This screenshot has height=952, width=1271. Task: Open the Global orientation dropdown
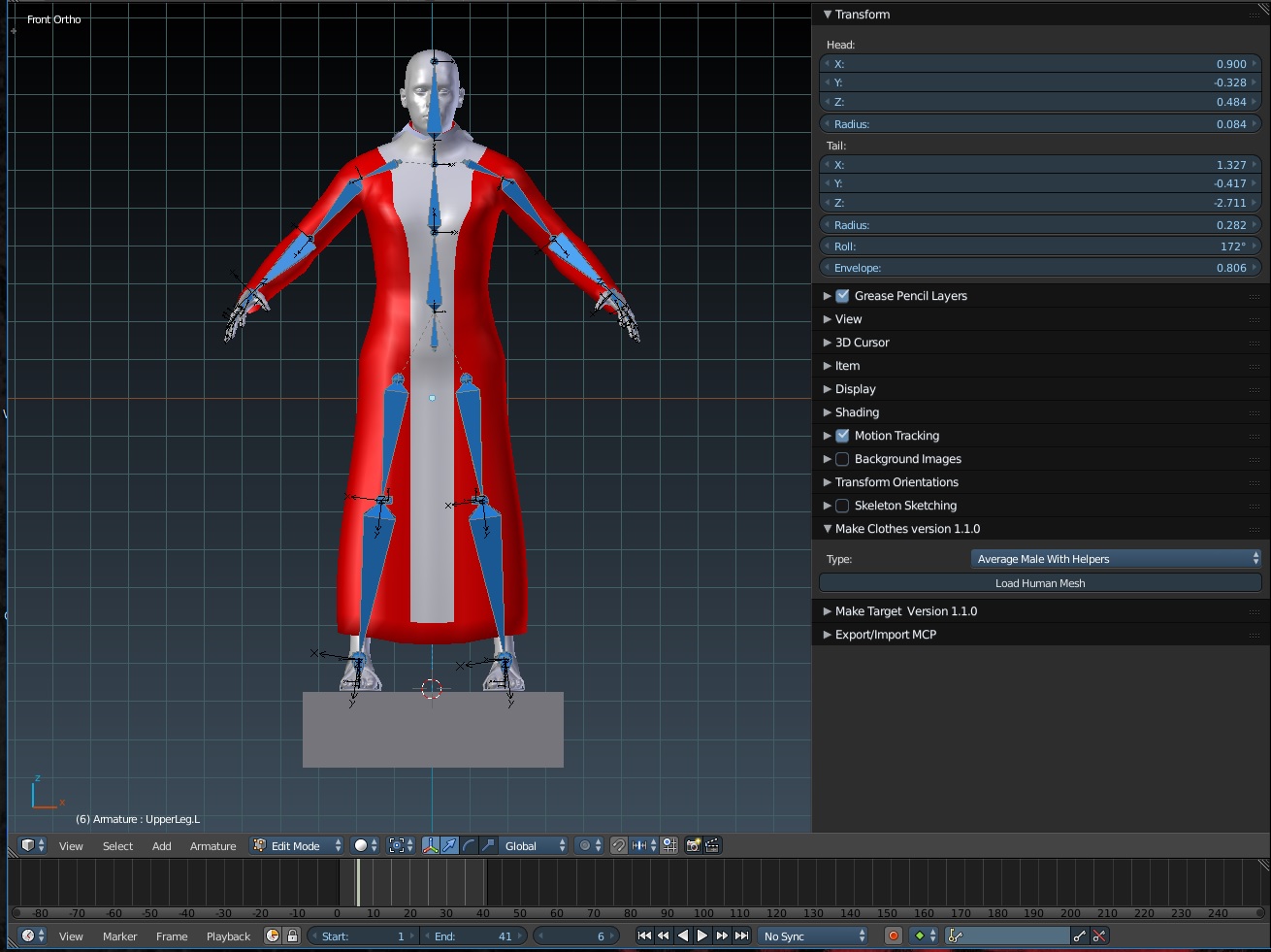535,845
